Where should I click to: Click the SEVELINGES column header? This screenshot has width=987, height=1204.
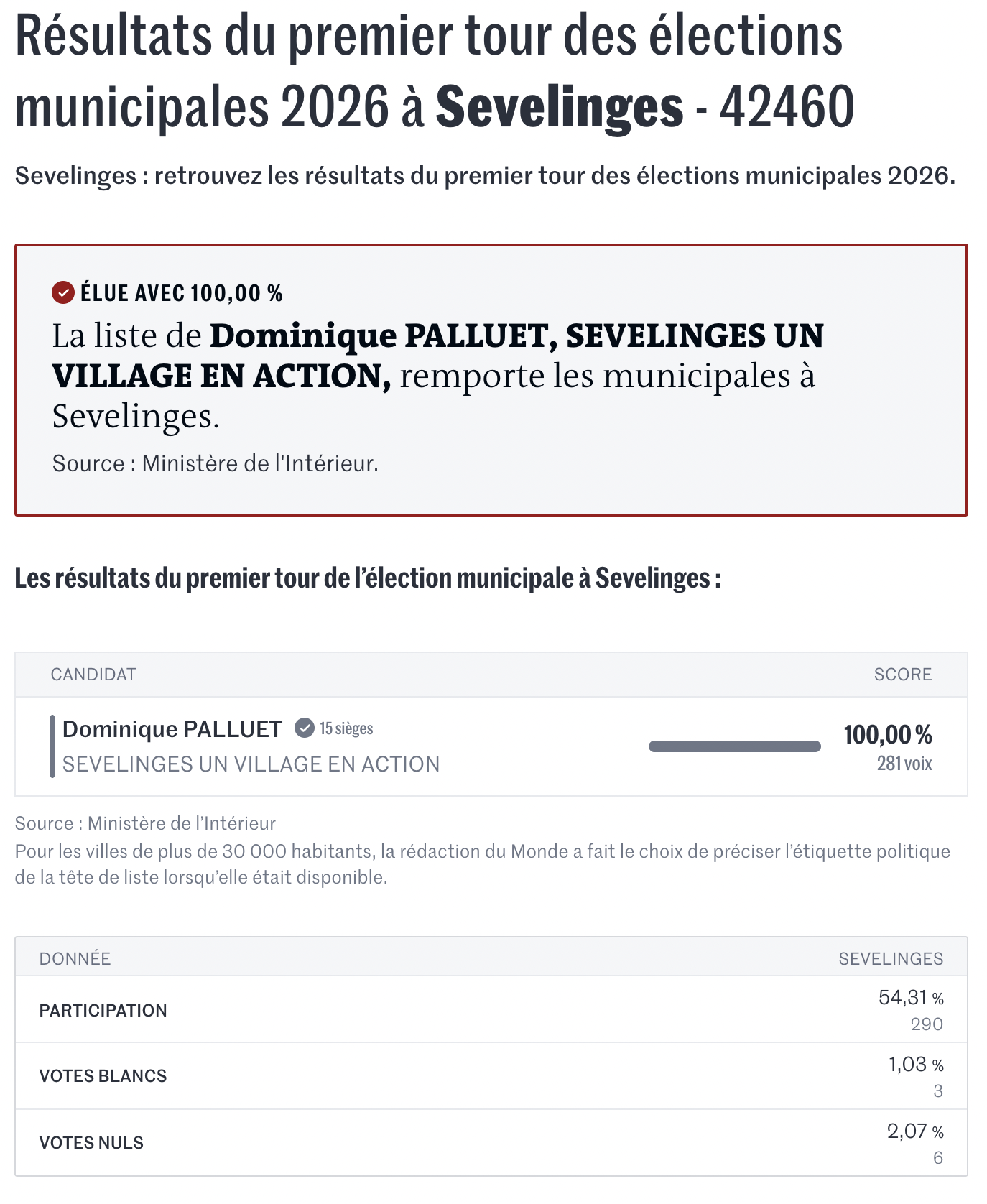(x=891, y=959)
